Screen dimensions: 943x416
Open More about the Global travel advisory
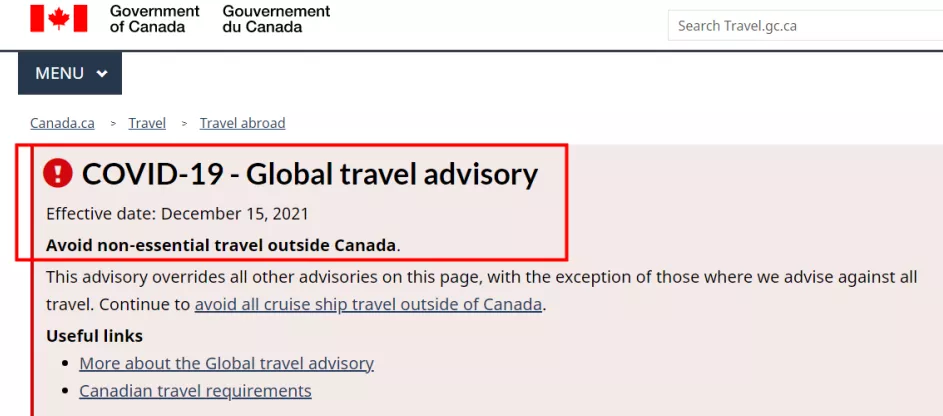pyautogui.click(x=227, y=364)
